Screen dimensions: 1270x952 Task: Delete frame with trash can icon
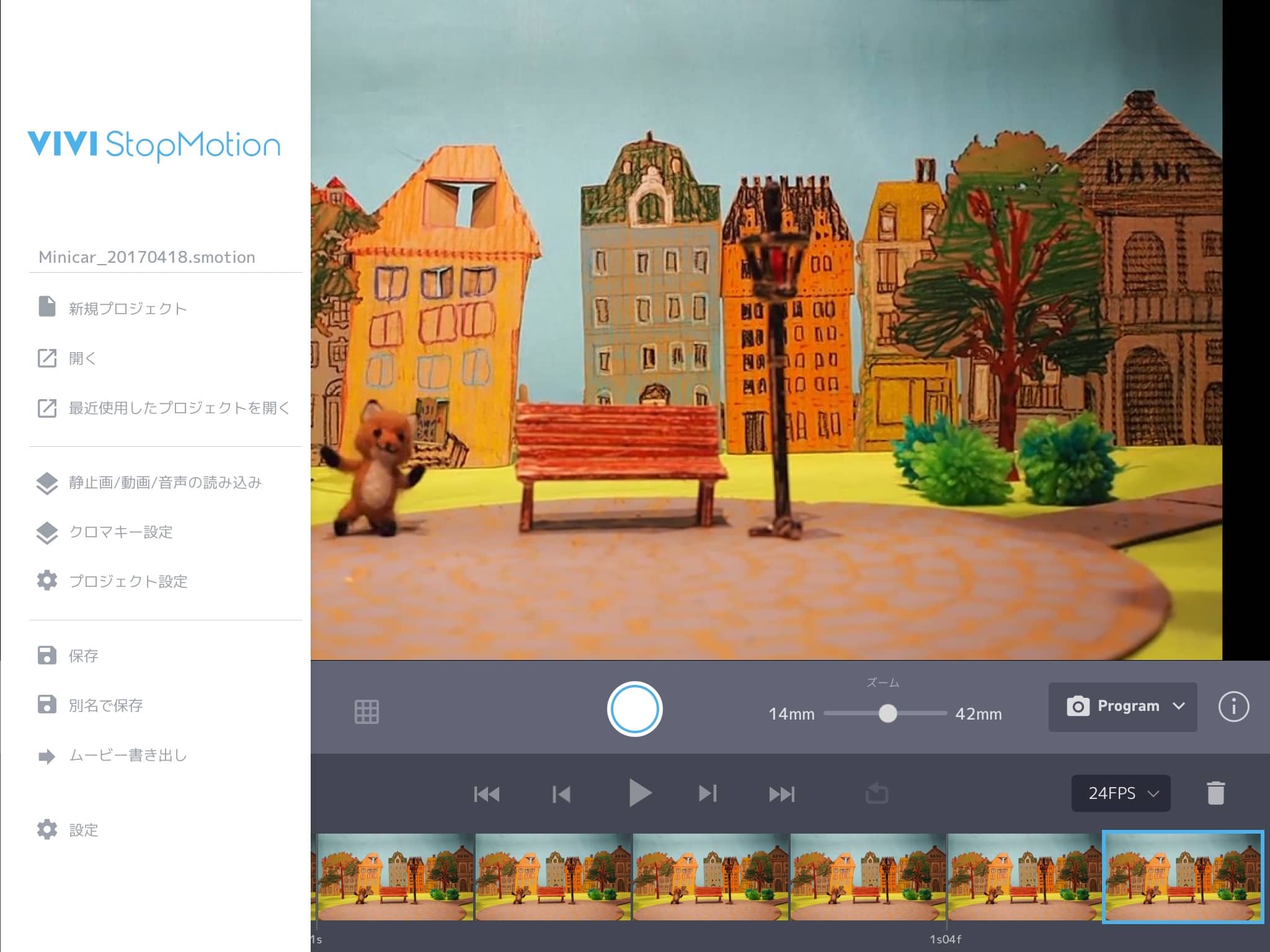click(1215, 793)
